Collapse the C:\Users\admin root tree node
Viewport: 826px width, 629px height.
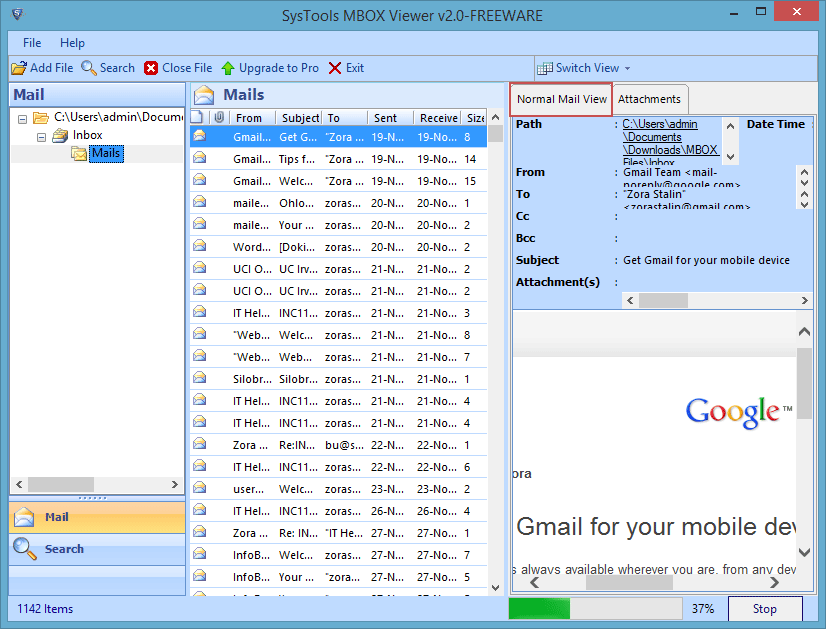click(22, 119)
